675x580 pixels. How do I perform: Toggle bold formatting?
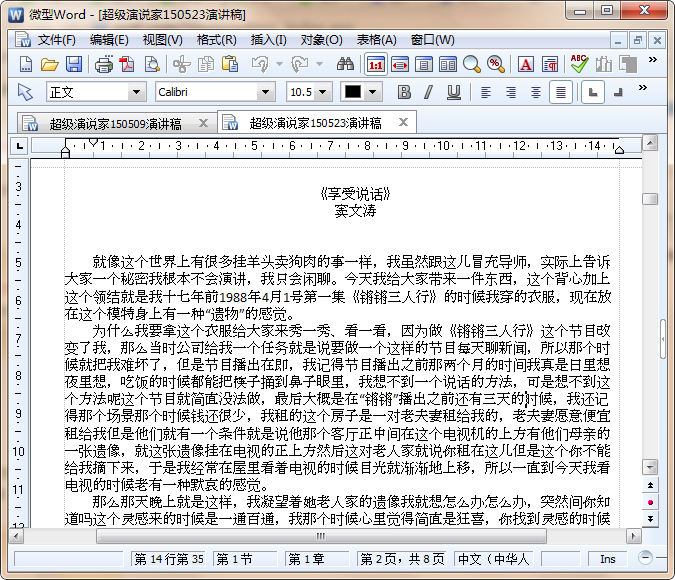pos(404,92)
